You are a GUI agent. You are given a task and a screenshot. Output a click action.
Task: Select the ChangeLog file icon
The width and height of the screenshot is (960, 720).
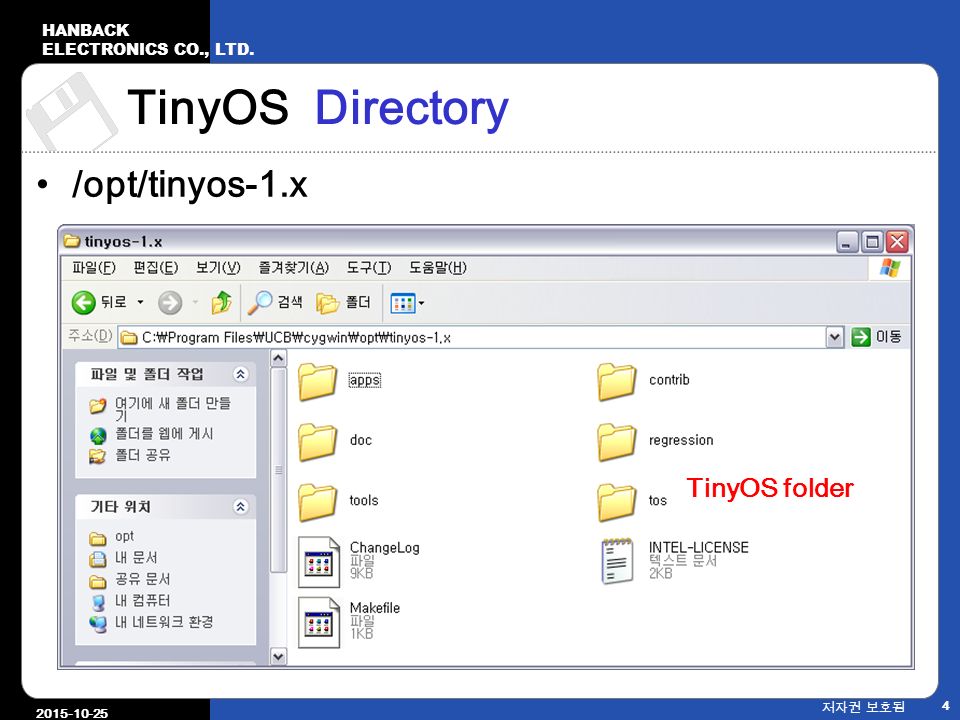318,562
